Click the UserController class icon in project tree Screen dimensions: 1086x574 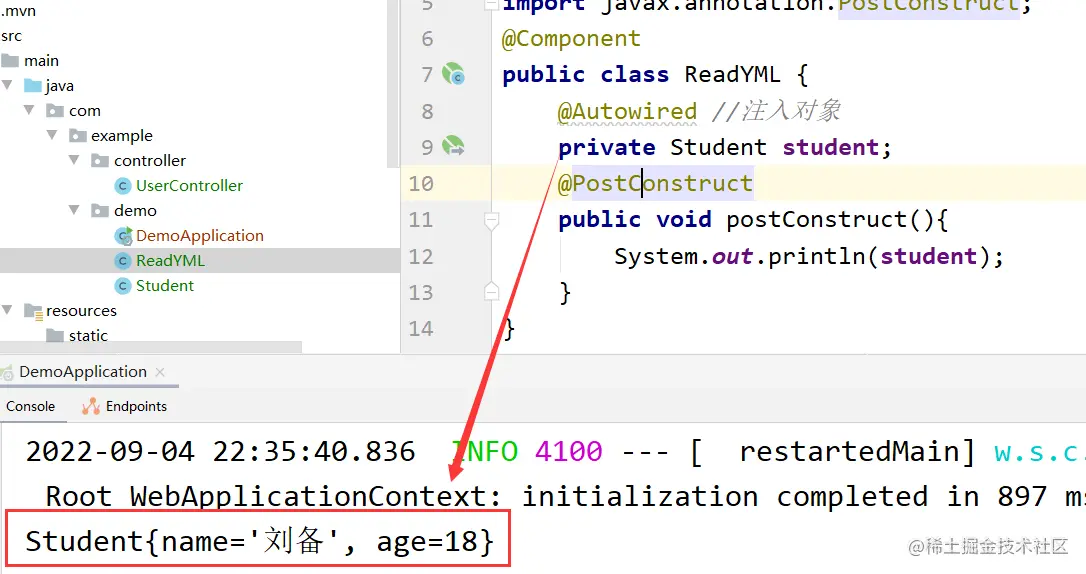(123, 186)
